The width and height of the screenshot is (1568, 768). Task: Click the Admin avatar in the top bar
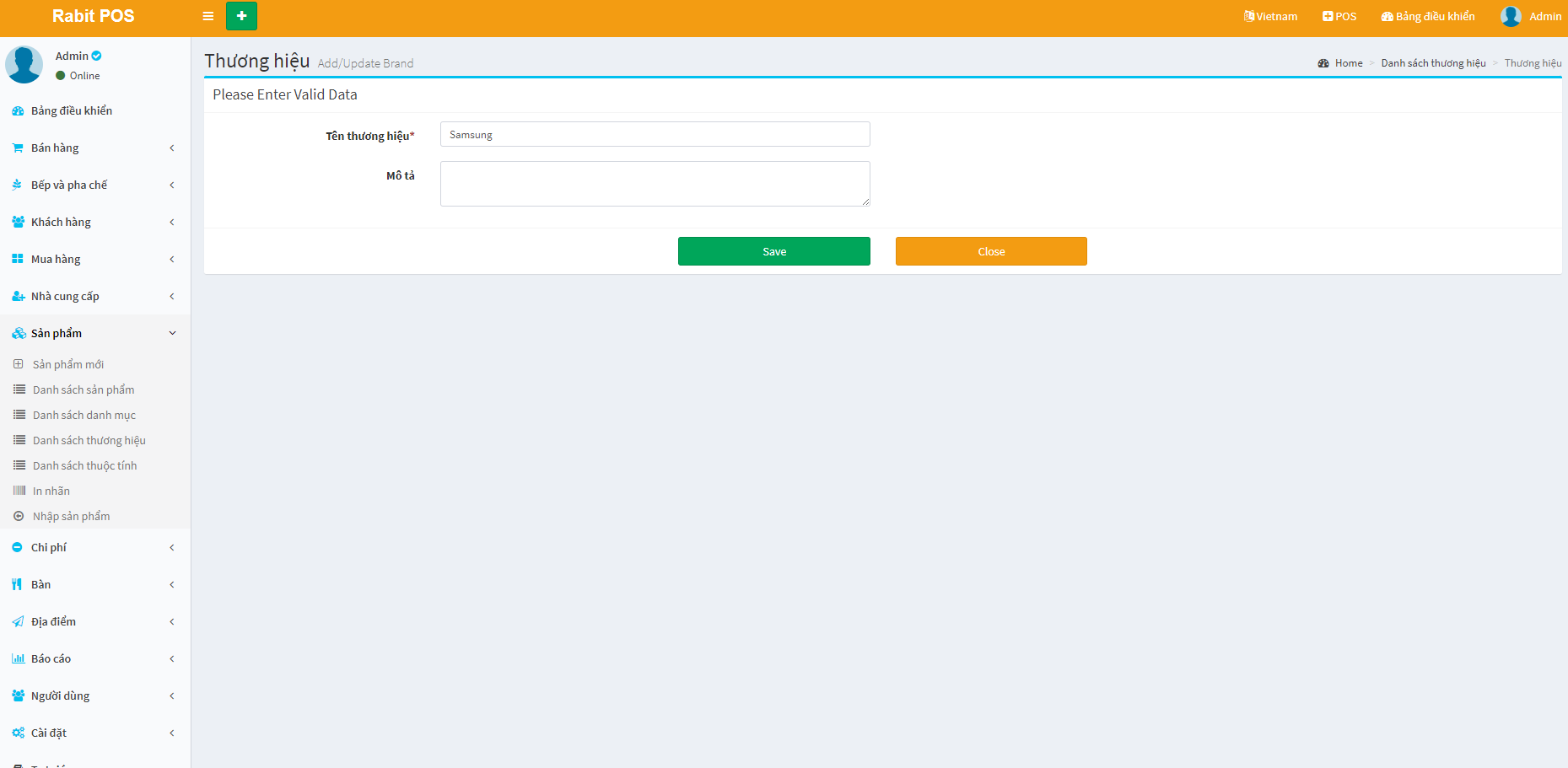click(1511, 16)
